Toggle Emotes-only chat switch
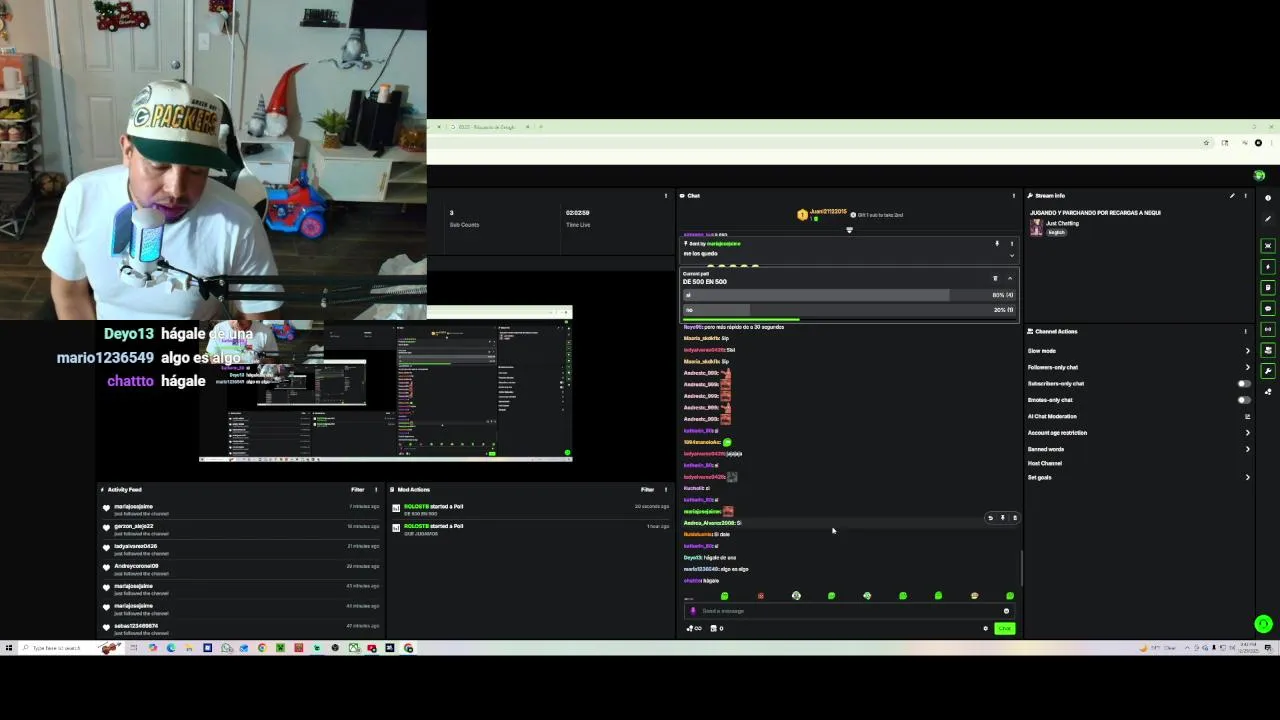 coord(1244,400)
